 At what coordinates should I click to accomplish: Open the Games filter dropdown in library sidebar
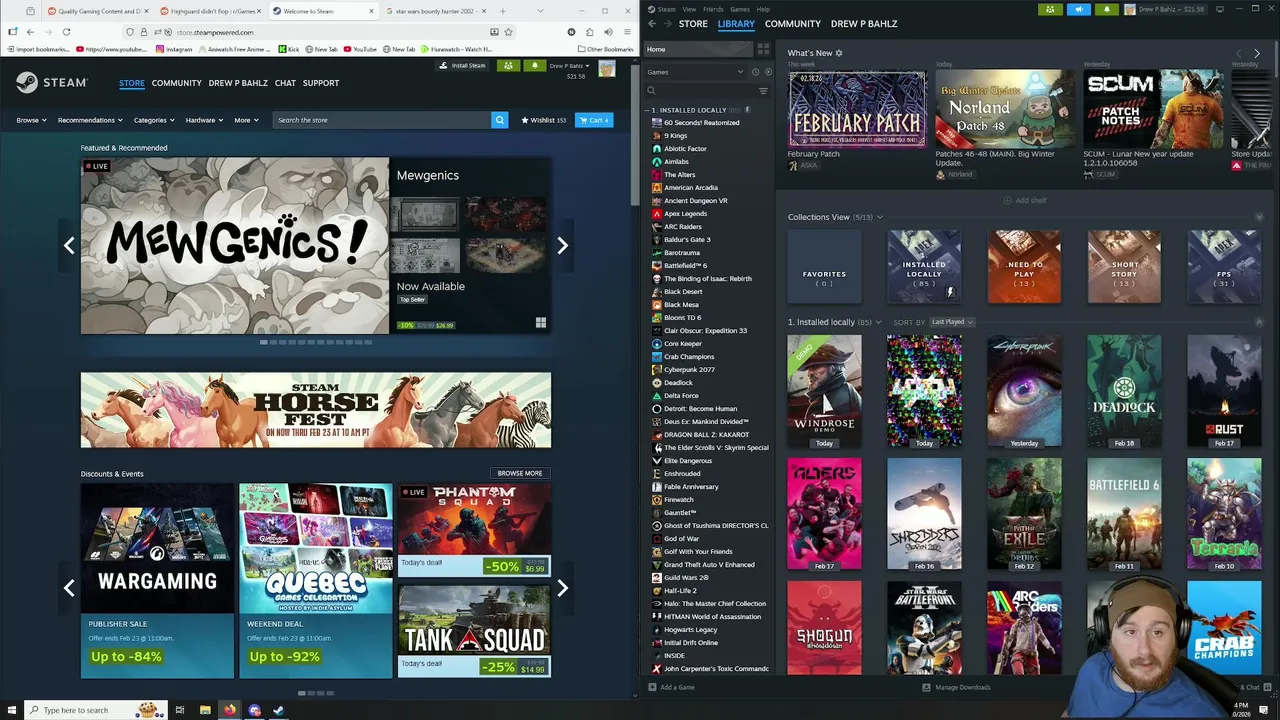[695, 72]
